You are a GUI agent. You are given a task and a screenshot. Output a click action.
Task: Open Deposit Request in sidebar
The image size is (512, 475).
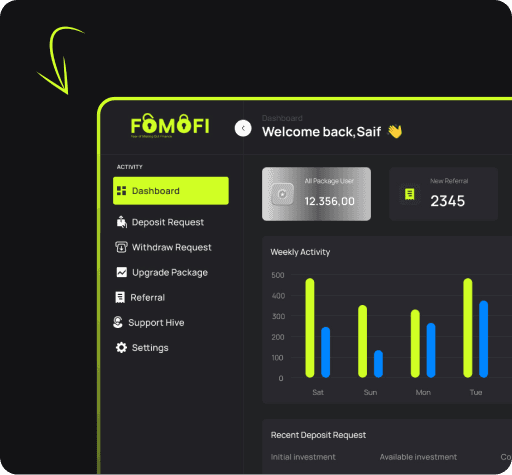click(168, 222)
